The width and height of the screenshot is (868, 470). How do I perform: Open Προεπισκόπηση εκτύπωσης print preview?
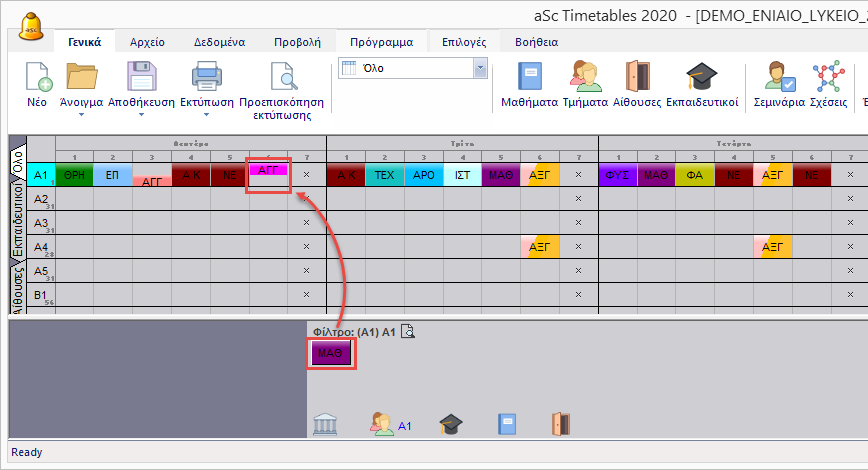point(281,78)
